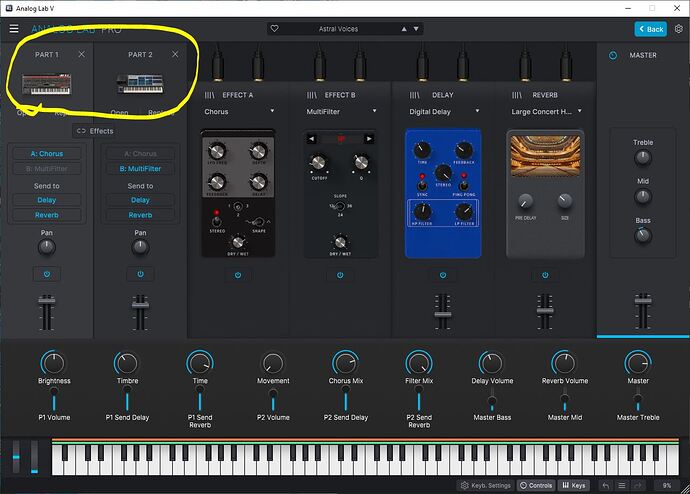Click the Effects link icon button
The width and height of the screenshot is (690, 494).
pyautogui.click(x=95, y=131)
